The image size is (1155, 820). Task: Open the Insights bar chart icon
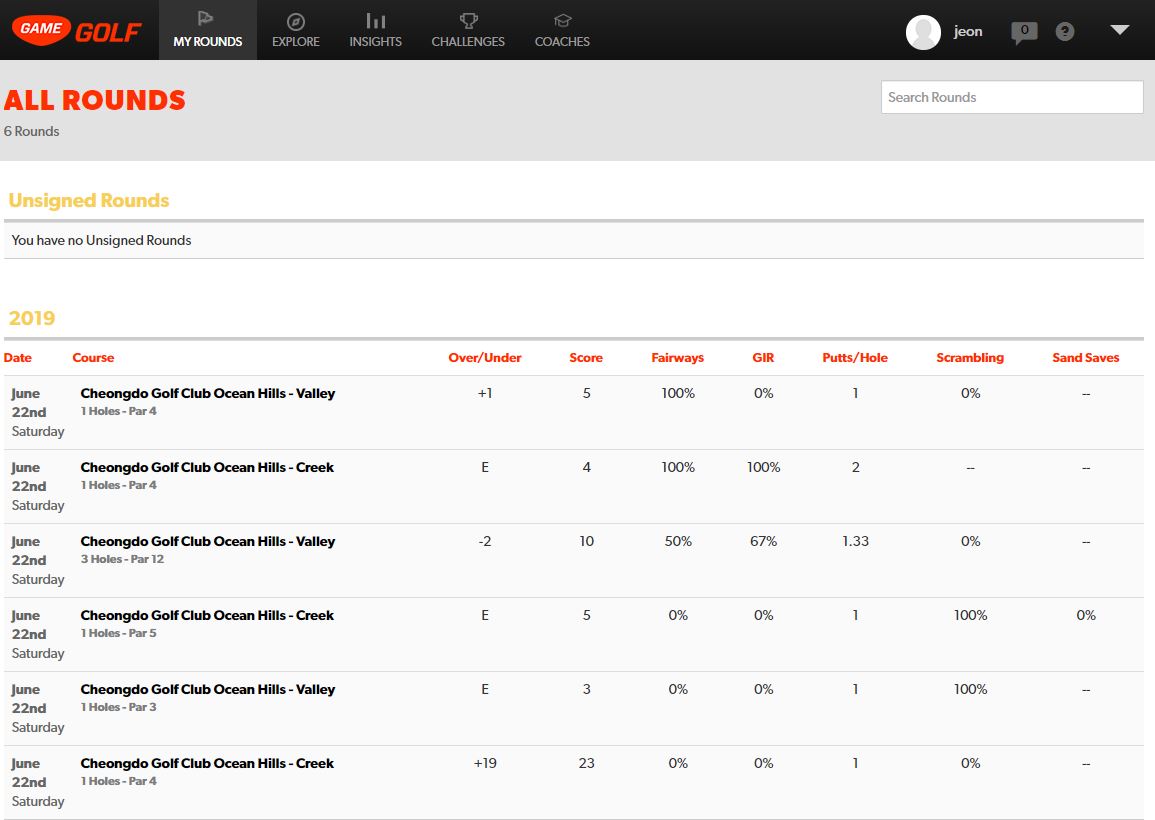[x=375, y=21]
